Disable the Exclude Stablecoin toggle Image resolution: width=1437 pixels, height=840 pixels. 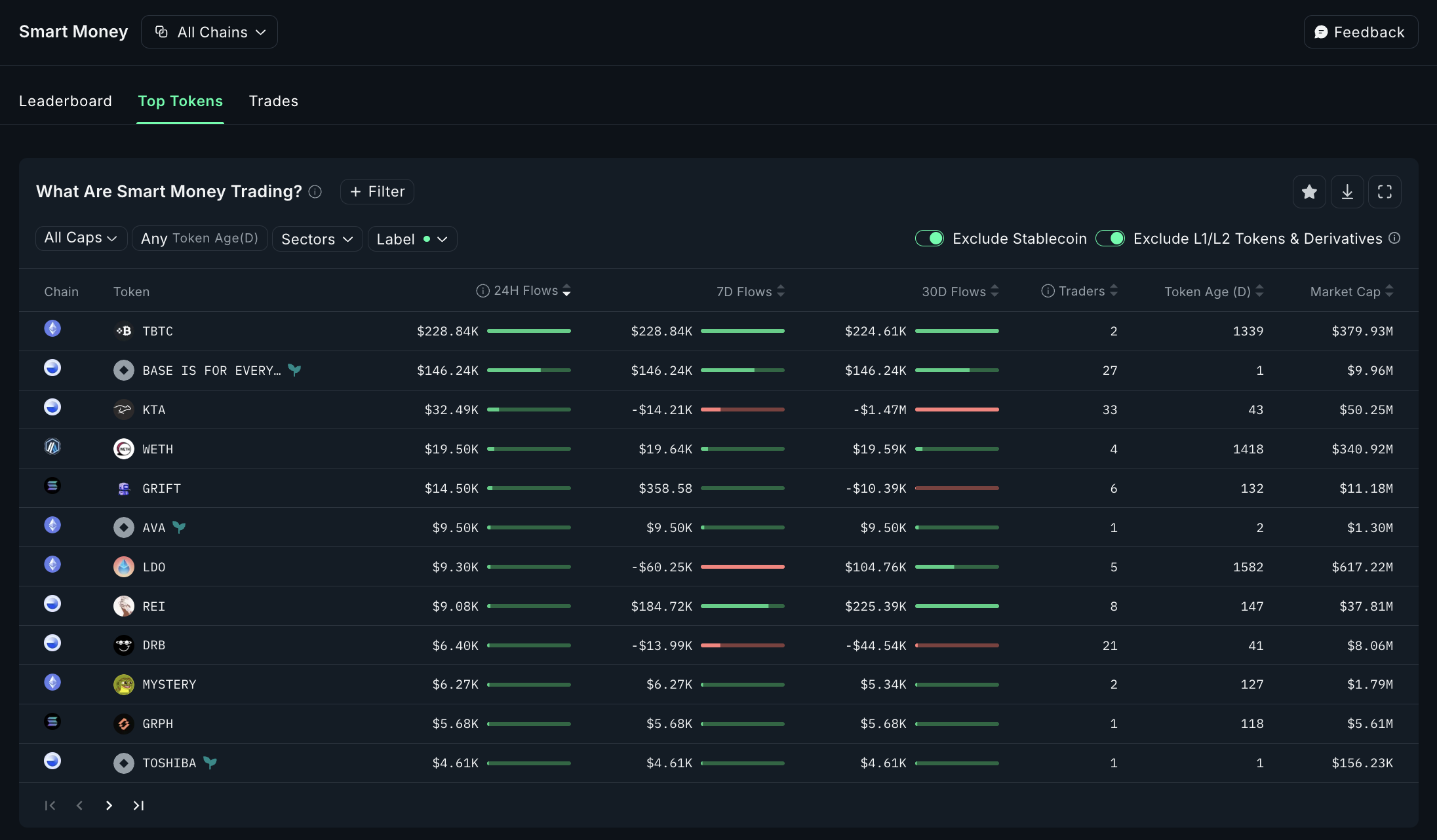pos(930,239)
